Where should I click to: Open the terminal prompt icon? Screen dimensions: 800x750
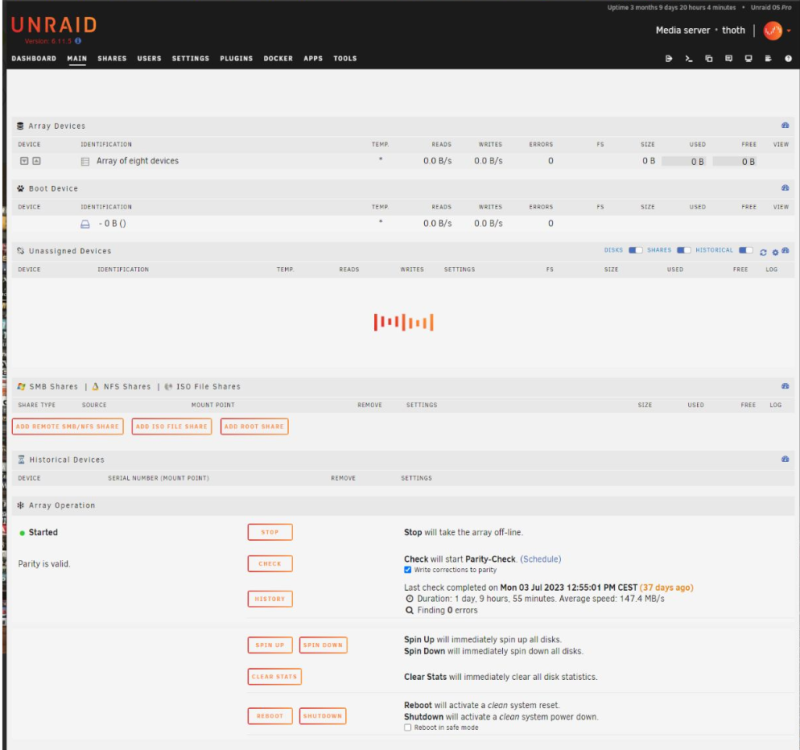pos(689,59)
